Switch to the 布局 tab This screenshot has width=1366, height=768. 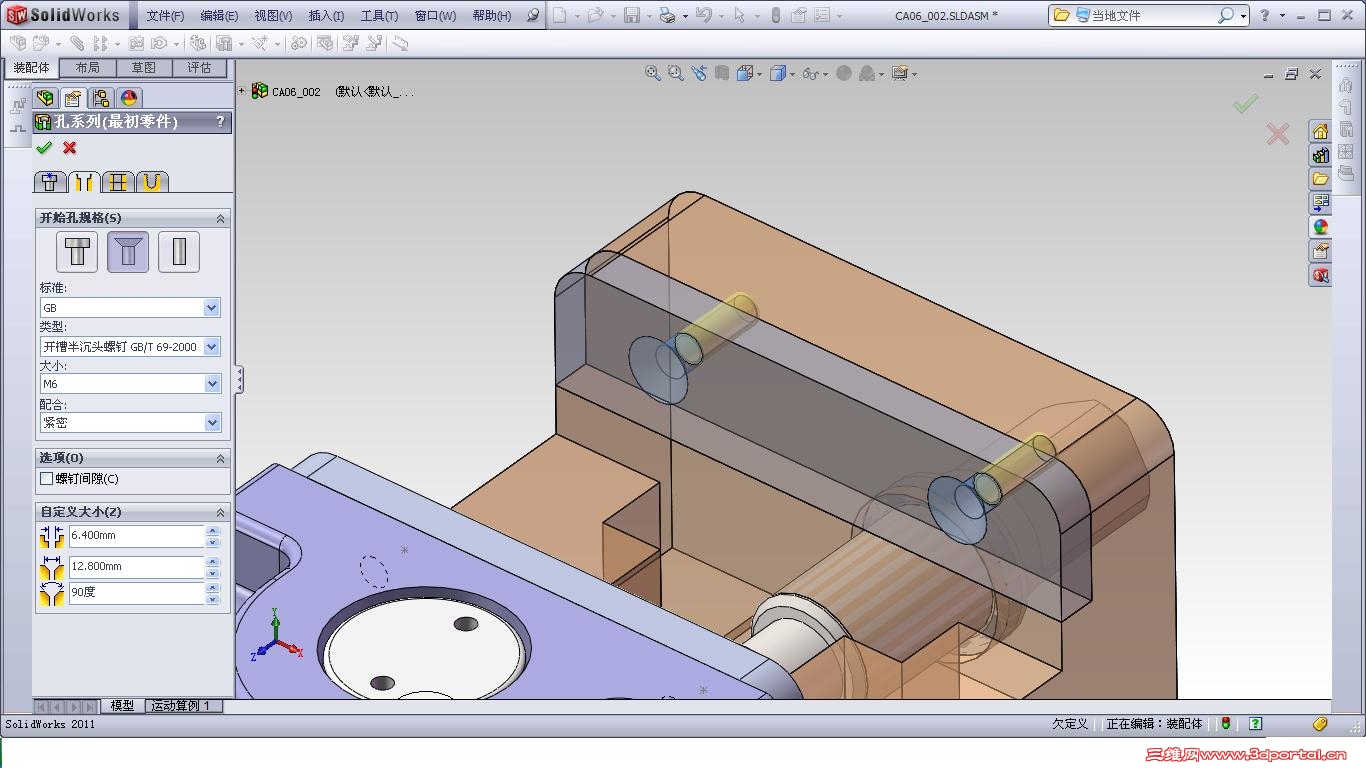(88, 68)
